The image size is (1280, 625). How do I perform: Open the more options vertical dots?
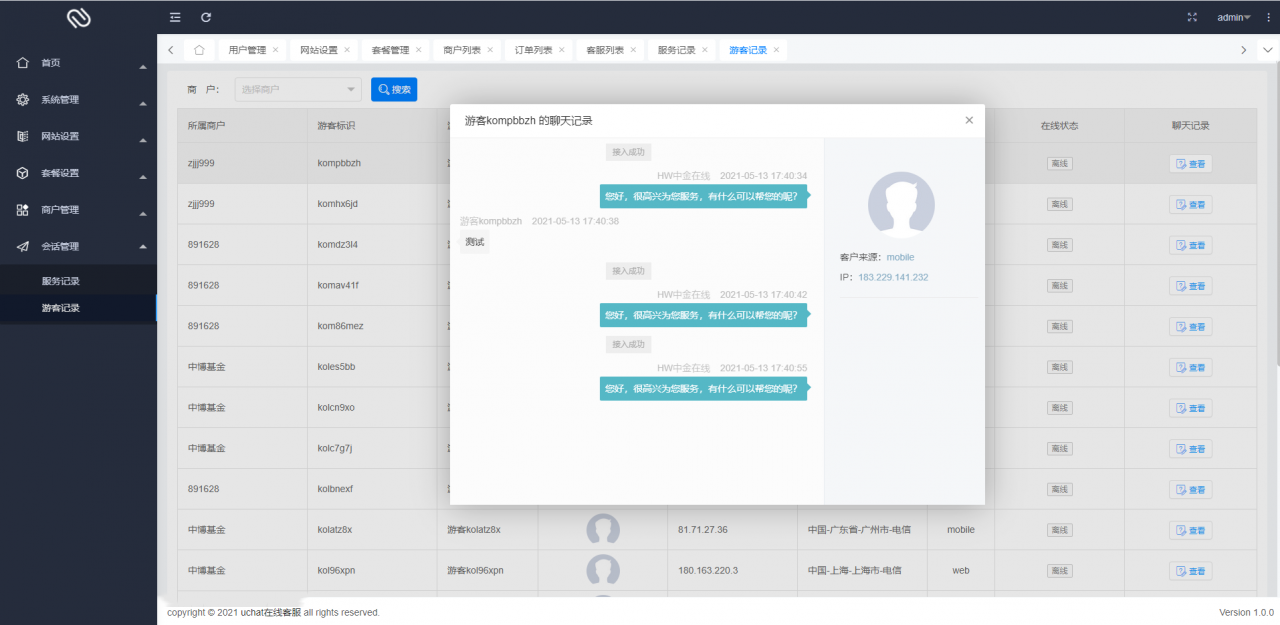click(1265, 17)
